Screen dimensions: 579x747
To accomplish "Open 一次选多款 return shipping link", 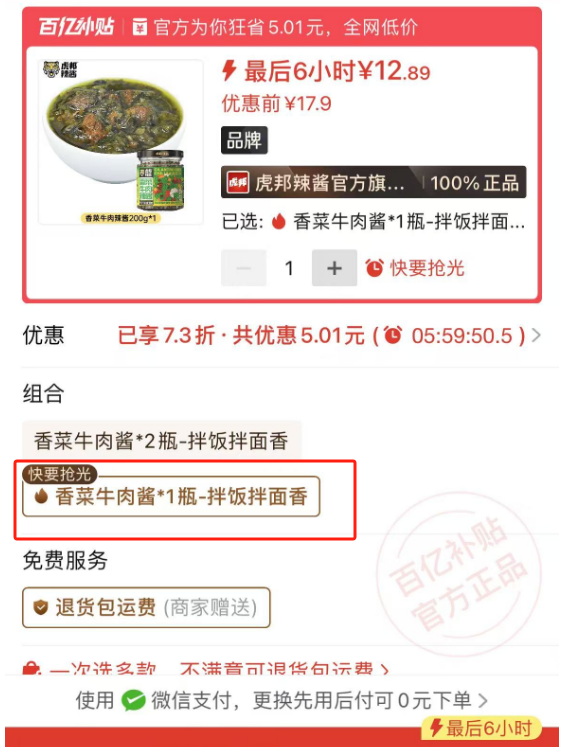I will point(206,668).
